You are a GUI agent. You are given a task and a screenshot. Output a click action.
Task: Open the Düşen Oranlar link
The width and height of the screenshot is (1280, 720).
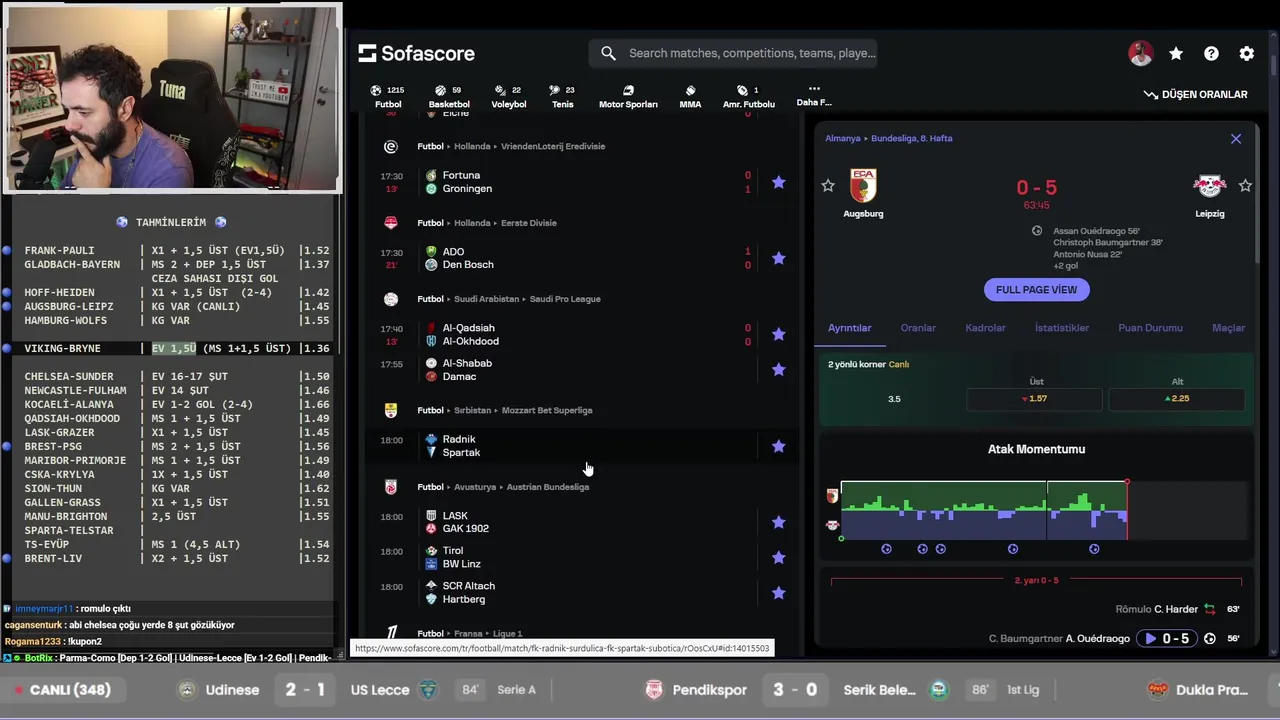point(1196,94)
